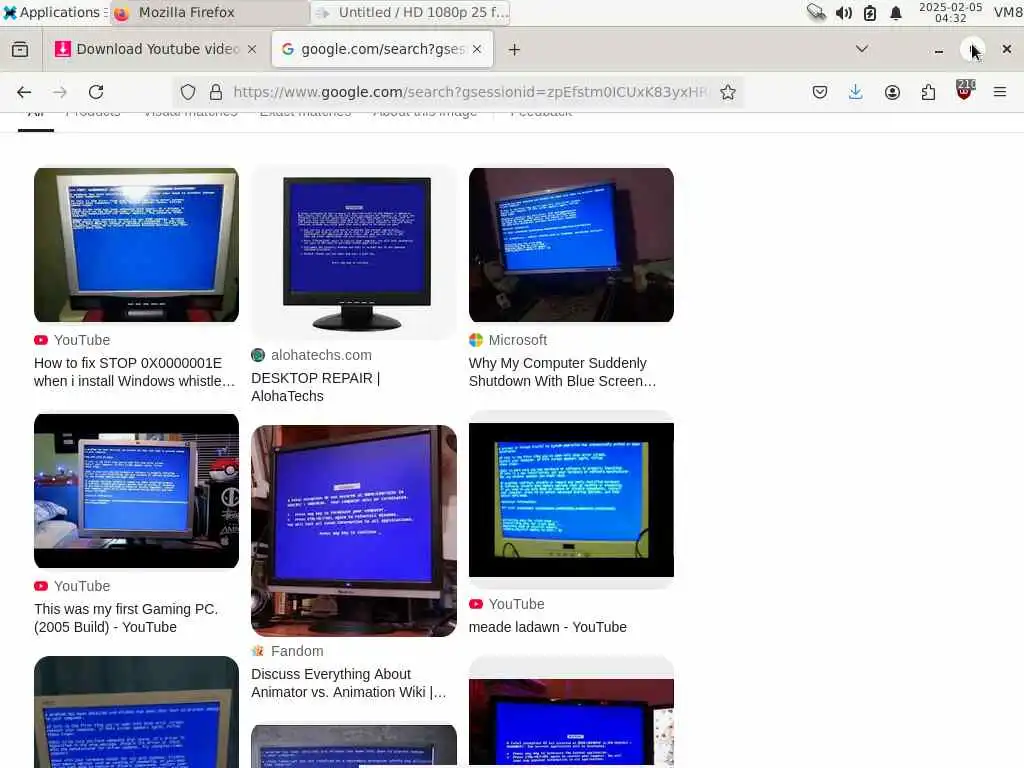This screenshot has width=1024, height=768.
Task: Expand the list all tabs chevron
Action: tap(862, 49)
